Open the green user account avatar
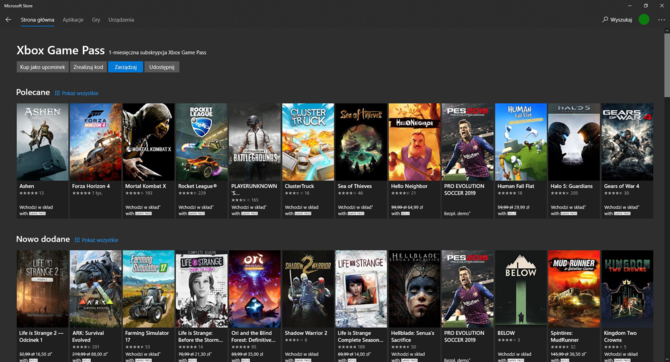Screen dimensions: 670x362 644,20
